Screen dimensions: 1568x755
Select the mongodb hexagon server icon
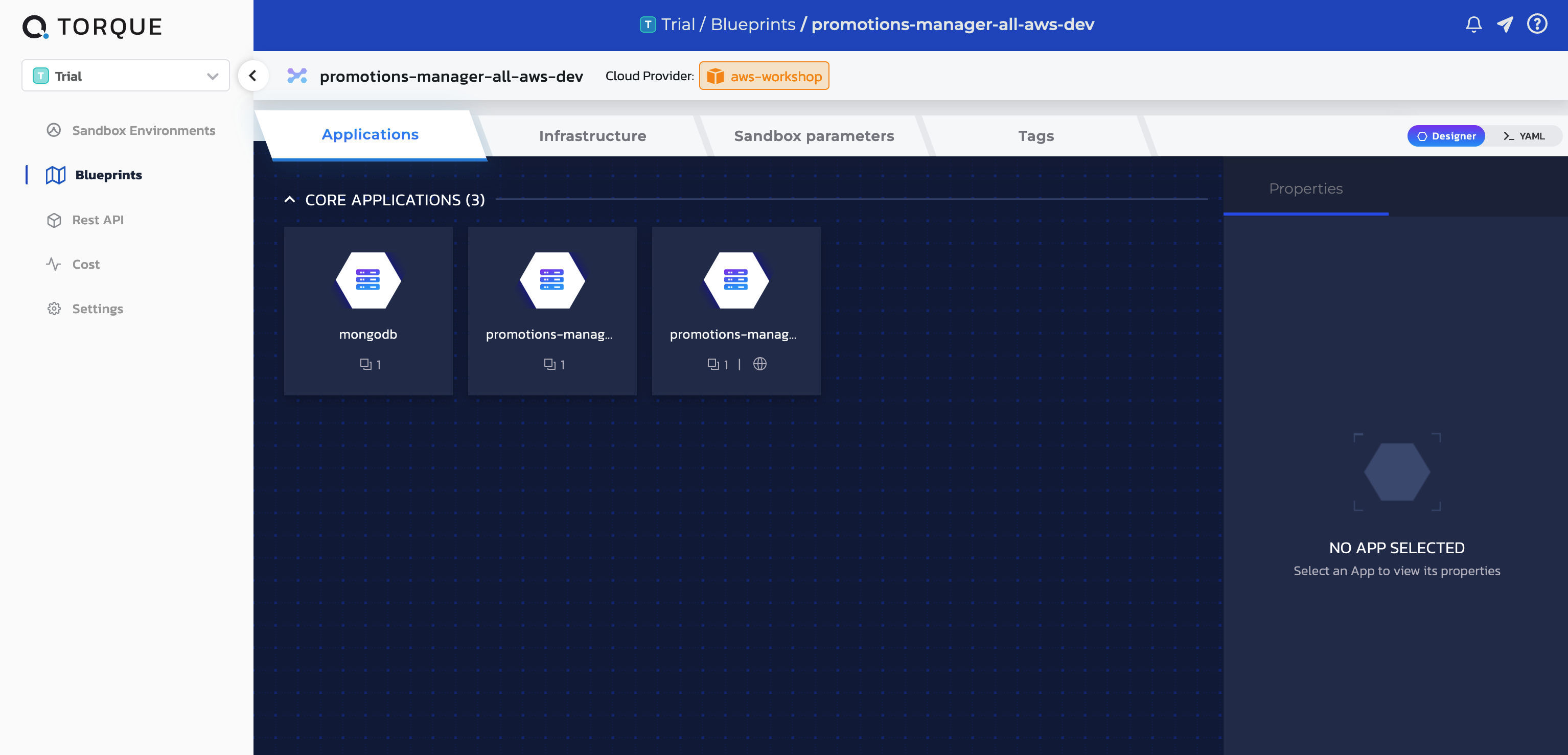(368, 280)
